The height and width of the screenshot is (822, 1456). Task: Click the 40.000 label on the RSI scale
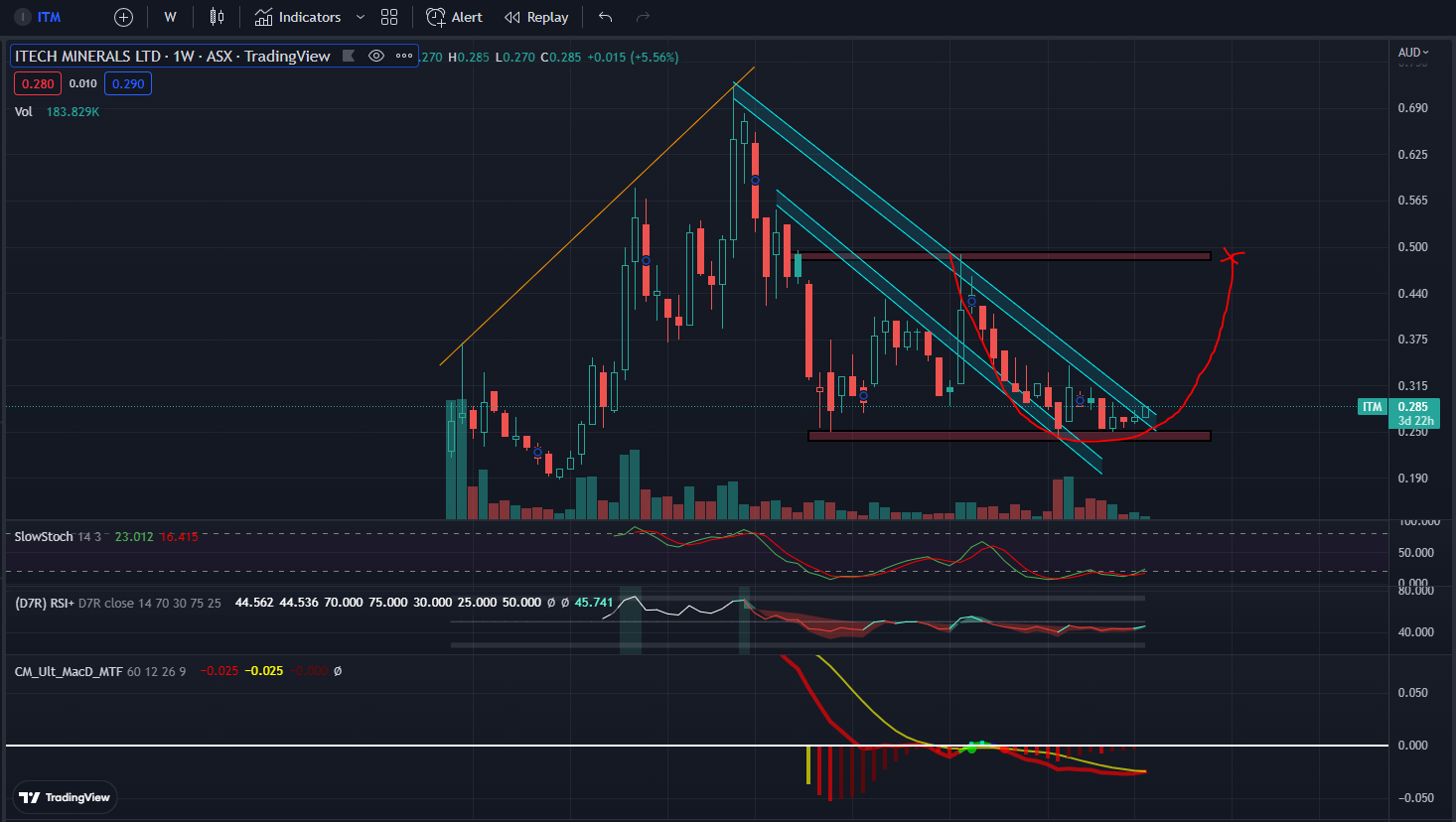(1415, 632)
